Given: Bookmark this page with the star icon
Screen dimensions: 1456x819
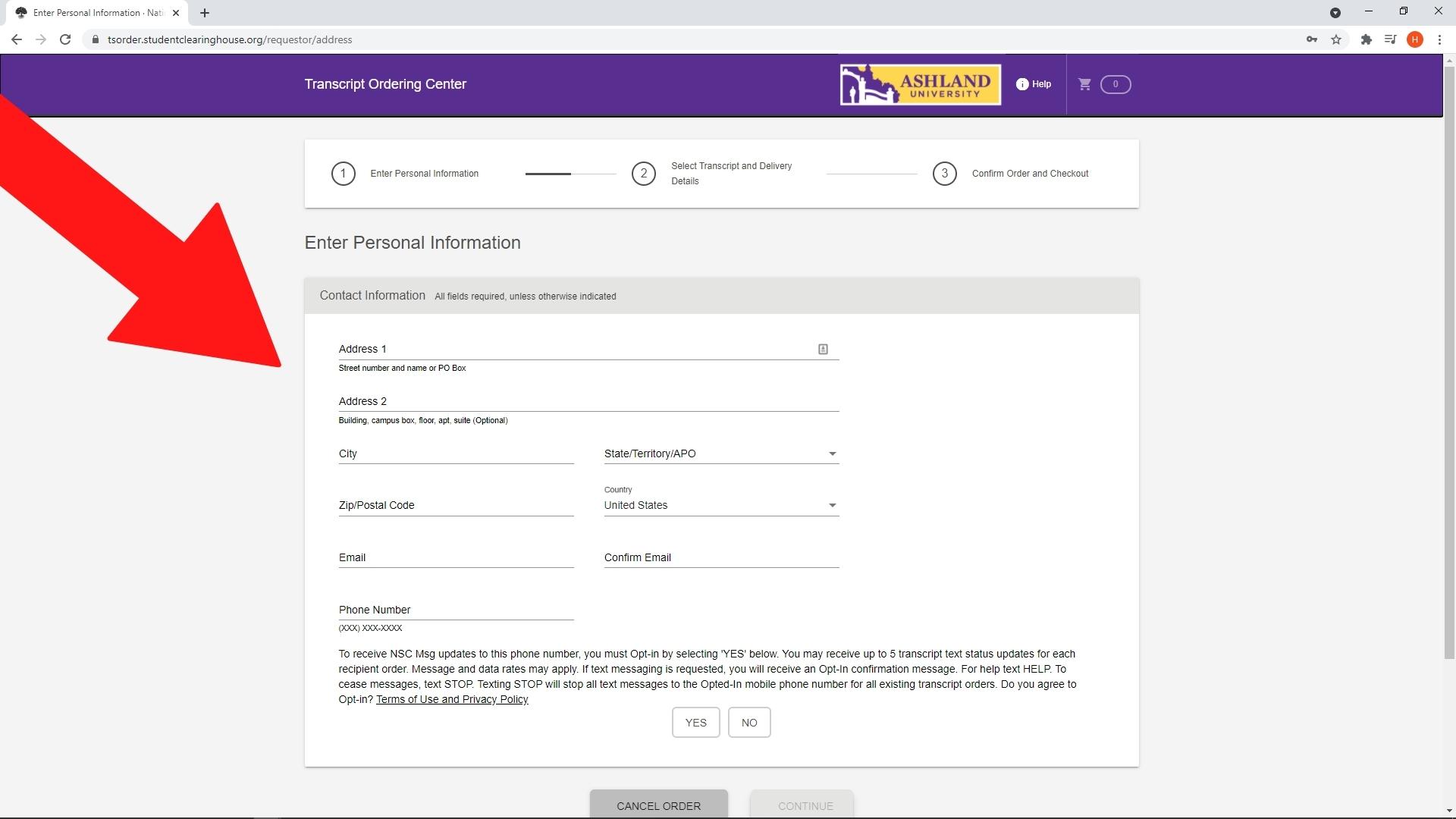Looking at the screenshot, I should pyautogui.click(x=1336, y=39).
